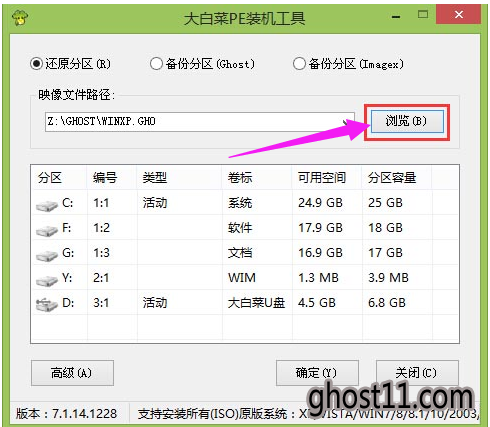The width and height of the screenshot is (490, 427).
Task: Click the 文档 volume label
Action: coord(240,253)
